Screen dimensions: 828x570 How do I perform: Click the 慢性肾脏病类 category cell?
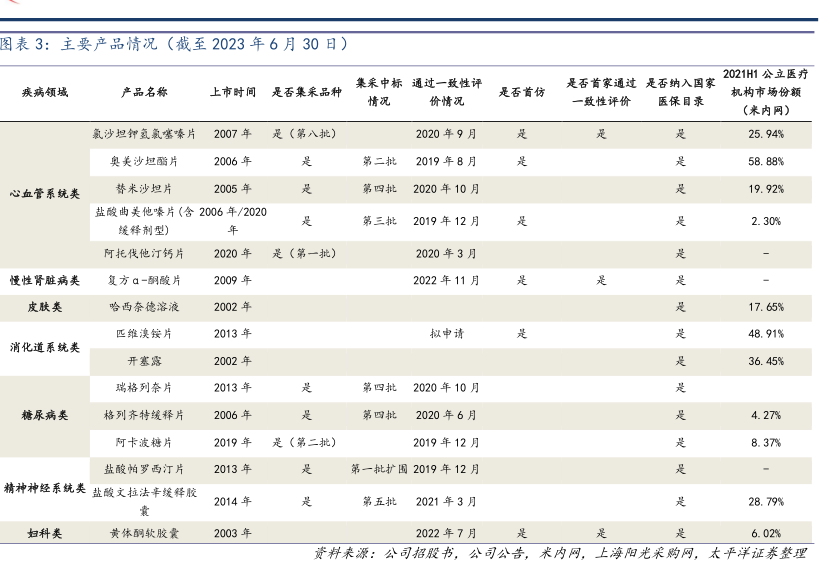[45, 281]
